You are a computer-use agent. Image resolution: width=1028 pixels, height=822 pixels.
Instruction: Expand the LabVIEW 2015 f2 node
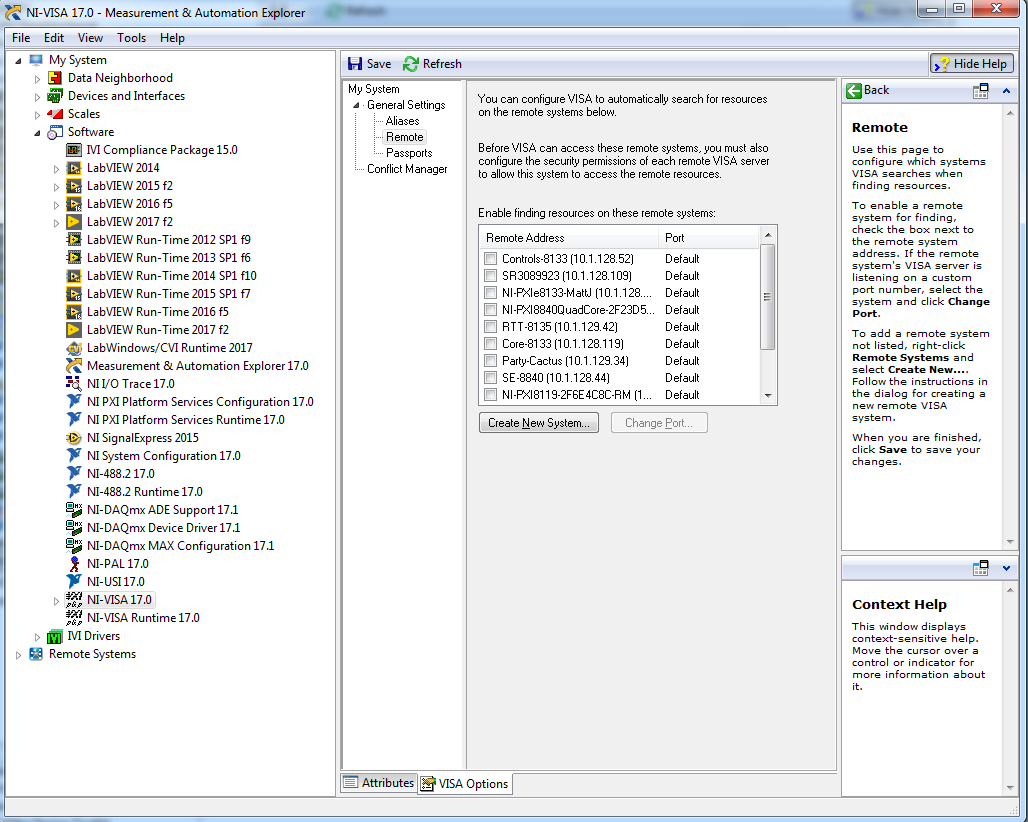tap(56, 187)
